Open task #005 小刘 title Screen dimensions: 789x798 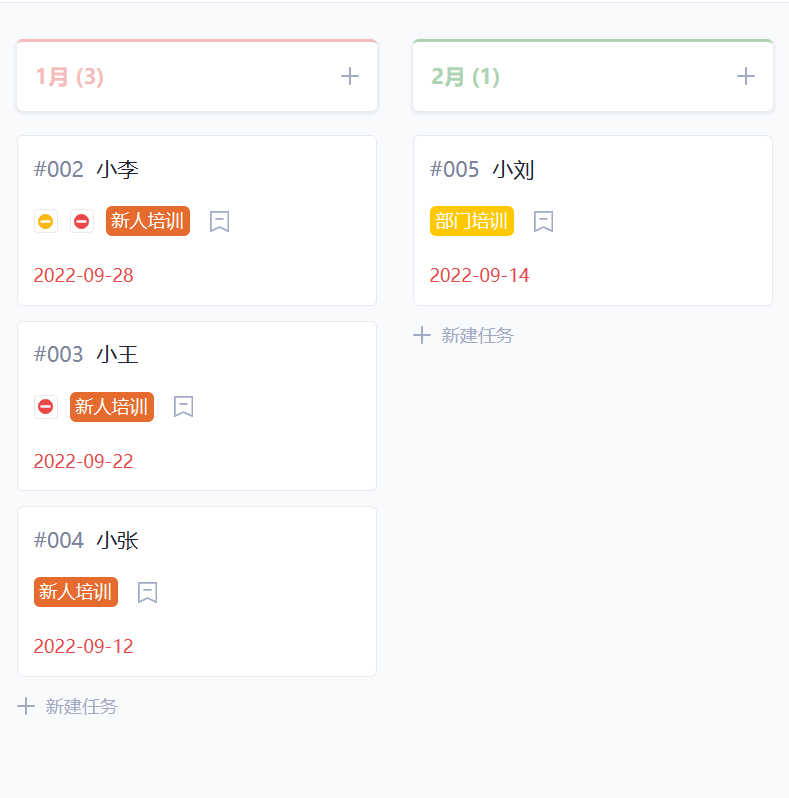[x=483, y=170]
